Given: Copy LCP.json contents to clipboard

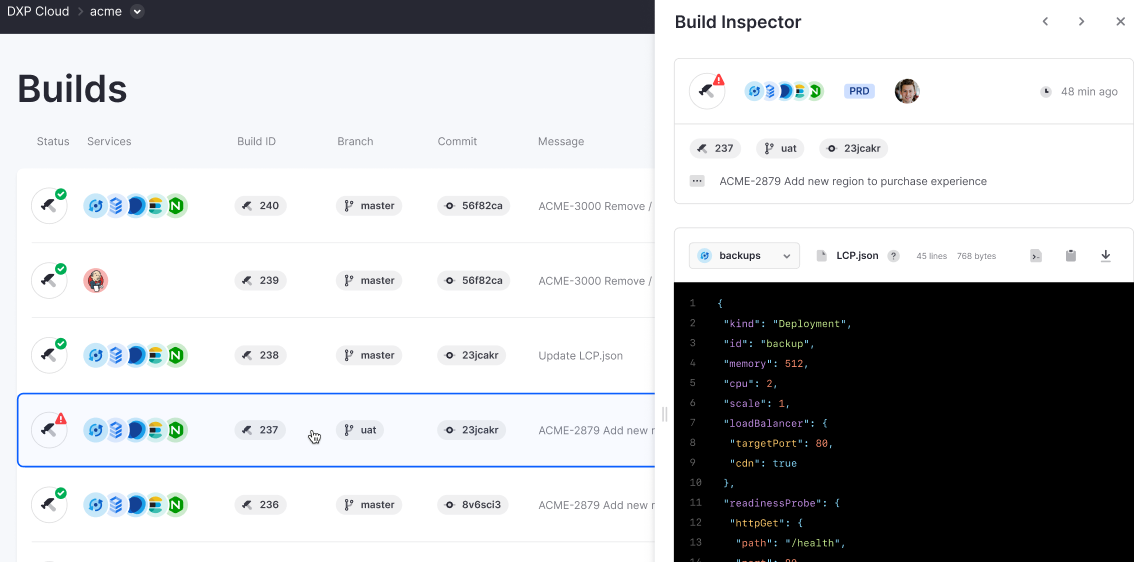Looking at the screenshot, I should [1070, 256].
